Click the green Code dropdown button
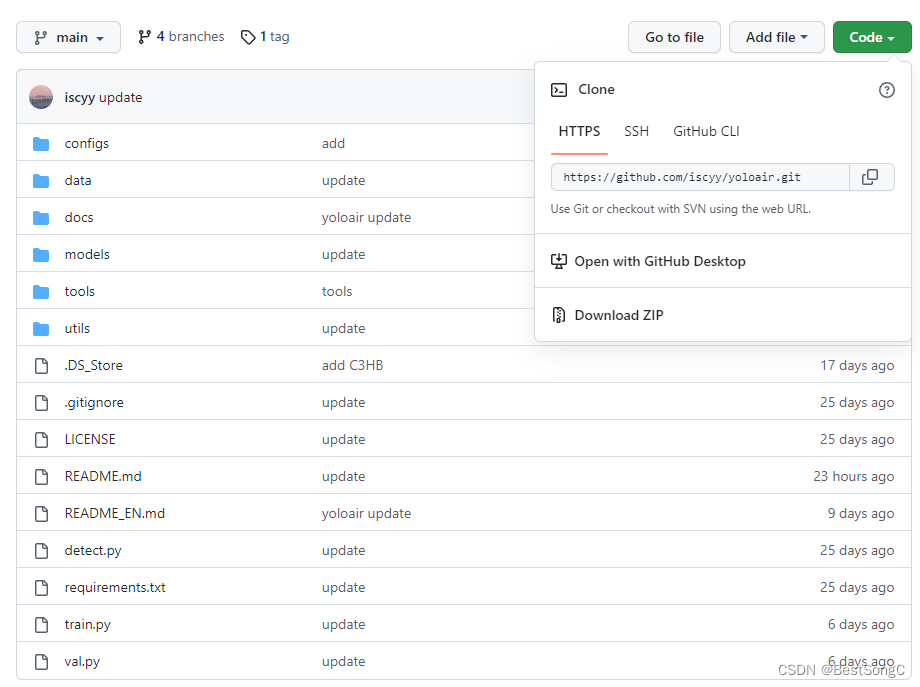The height and width of the screenshot is (687, 920). 872,37
